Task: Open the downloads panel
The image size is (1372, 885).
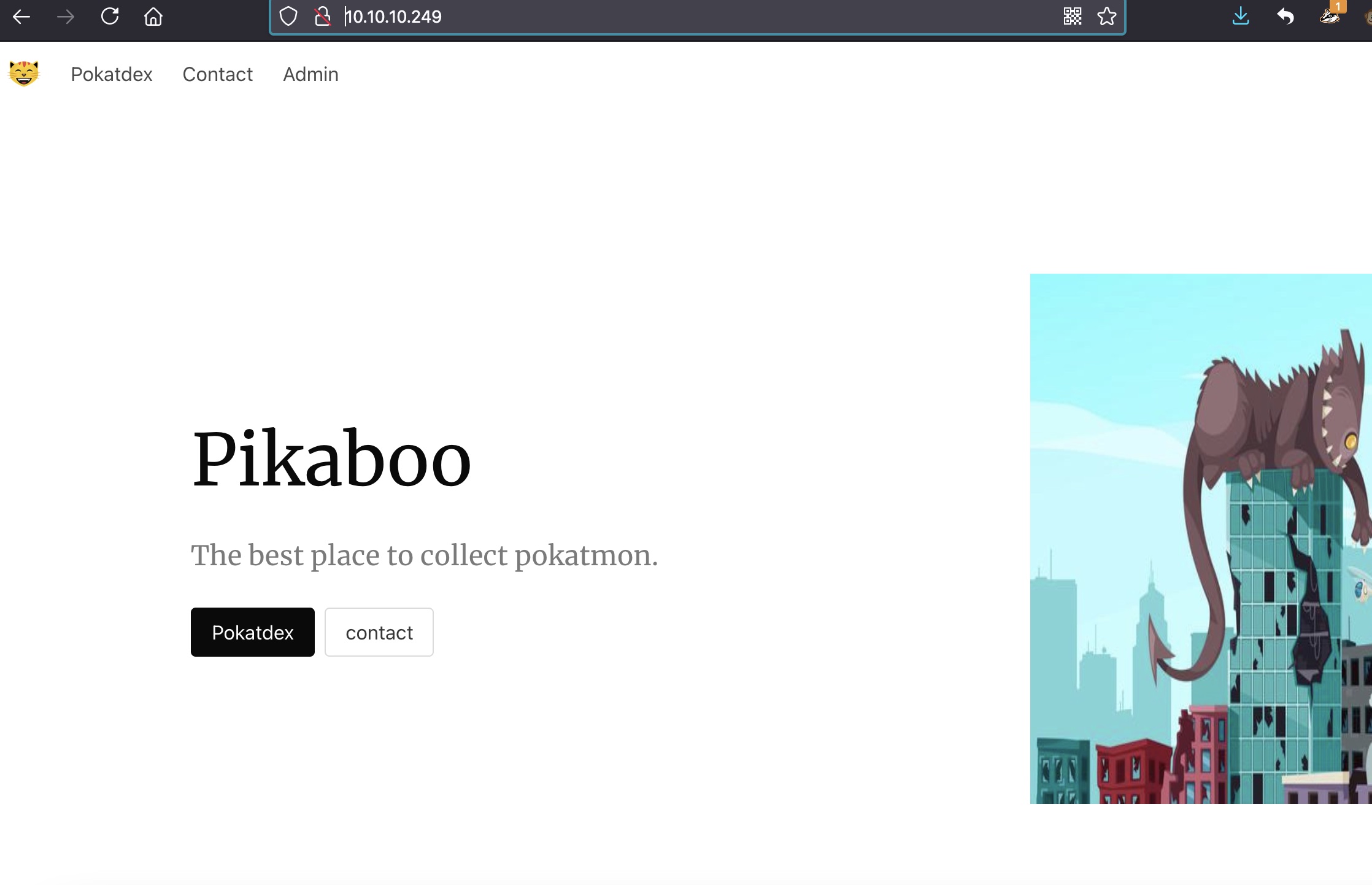Action: (1241, 17)
